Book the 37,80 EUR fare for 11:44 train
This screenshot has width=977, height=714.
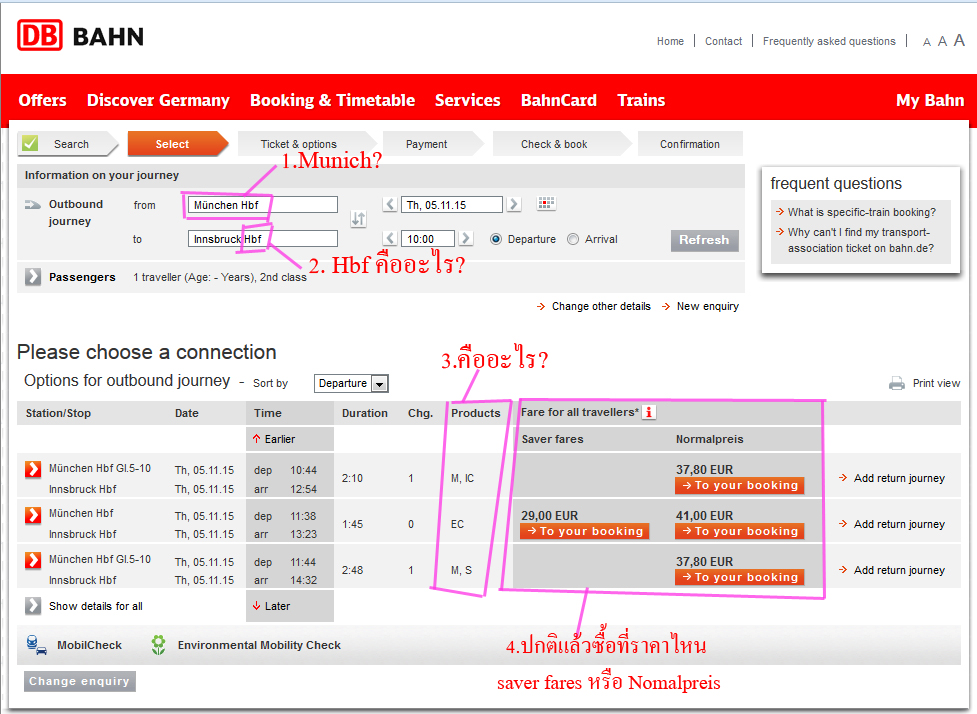coord(740,578)
